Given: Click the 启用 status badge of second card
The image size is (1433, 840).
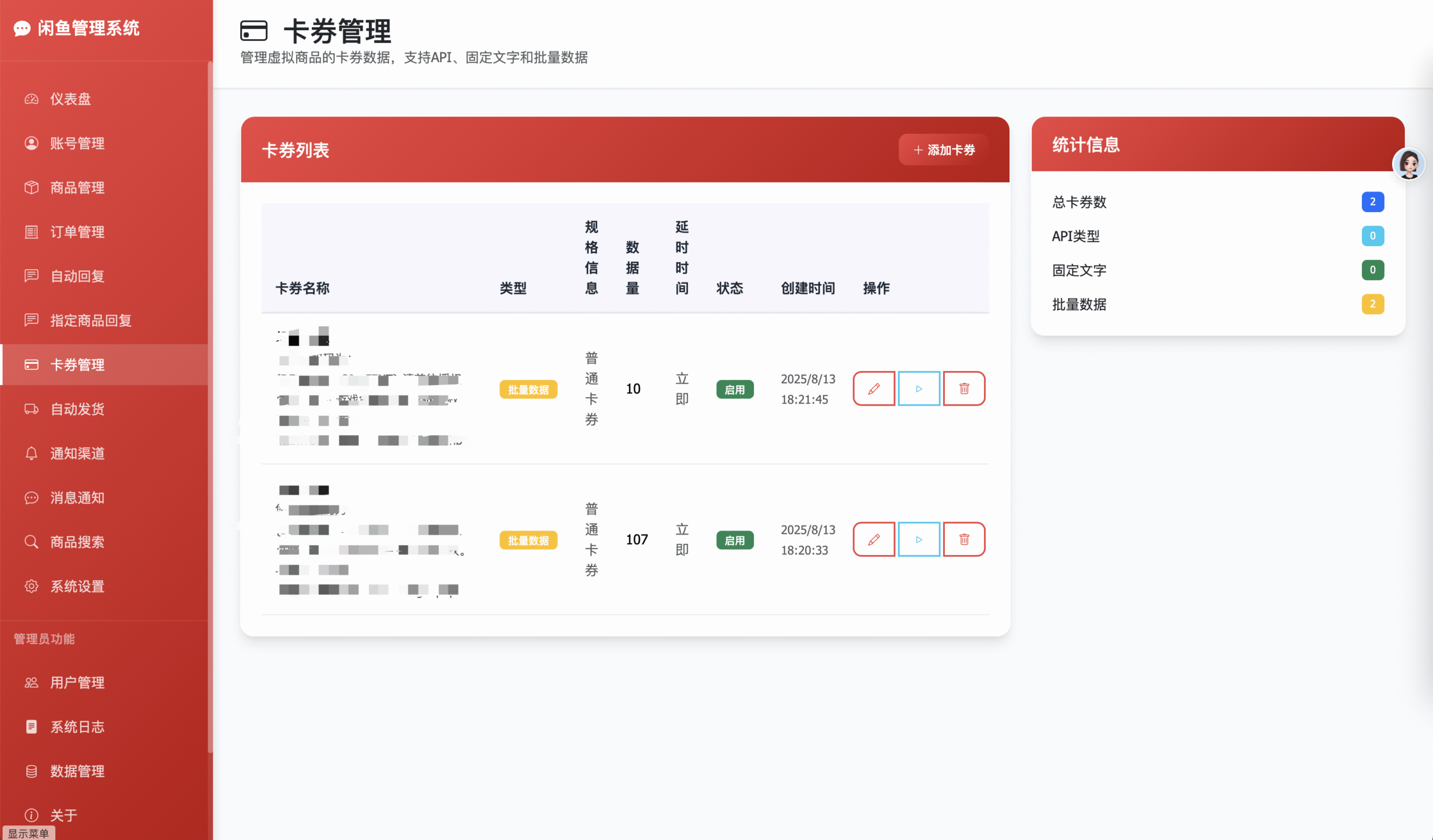Looking at the screenshot, I should [x=735, y=541].
